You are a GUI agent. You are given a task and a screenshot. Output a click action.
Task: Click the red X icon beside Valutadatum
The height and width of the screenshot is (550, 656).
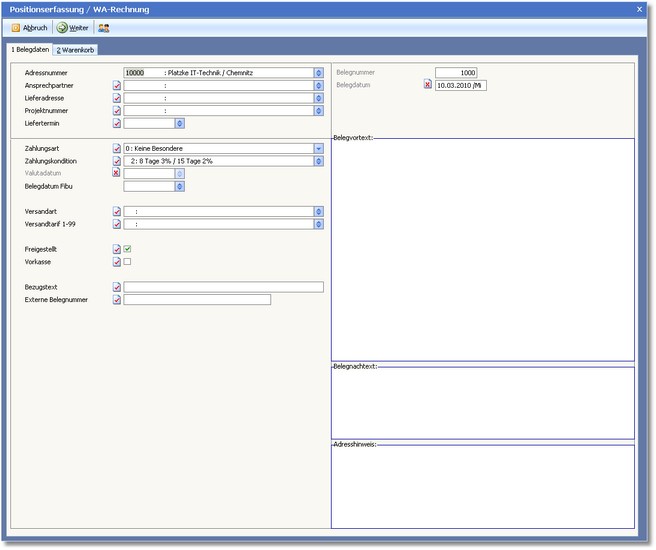pyautogui.click(x=117, y=173)
